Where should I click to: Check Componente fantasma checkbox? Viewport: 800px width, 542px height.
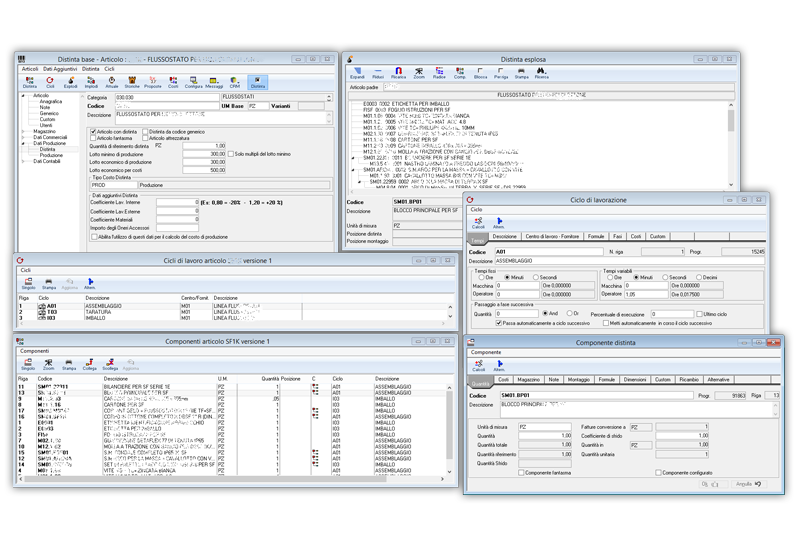[521, 473]
